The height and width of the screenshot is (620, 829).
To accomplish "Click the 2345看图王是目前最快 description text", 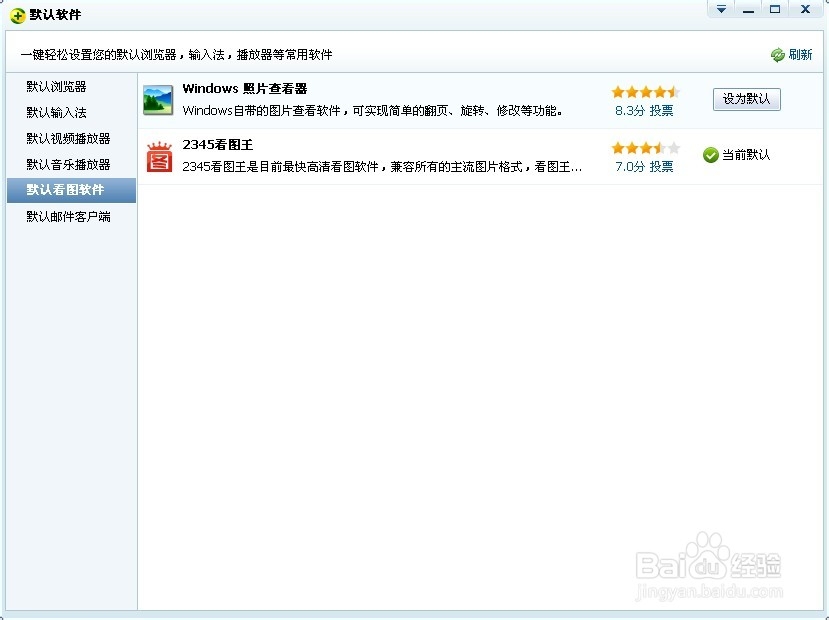I will click(382, 167).
